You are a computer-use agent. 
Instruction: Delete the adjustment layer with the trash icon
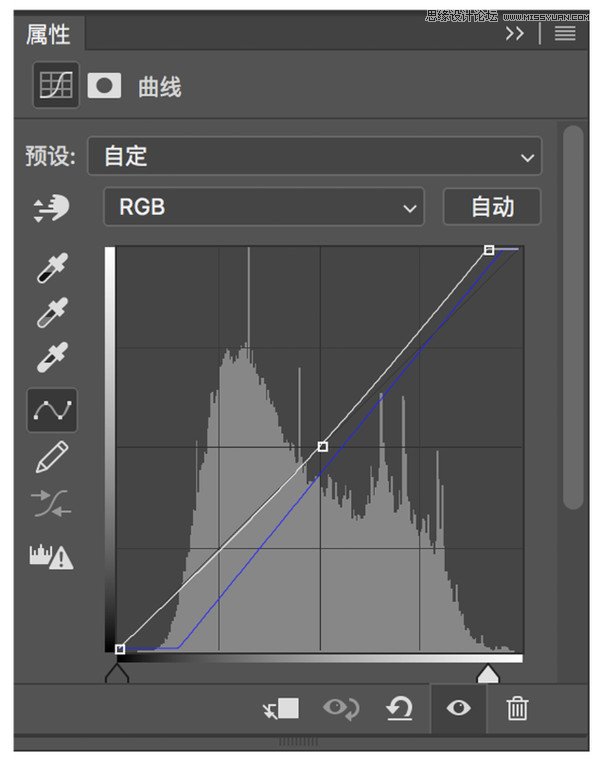point(517,709)
